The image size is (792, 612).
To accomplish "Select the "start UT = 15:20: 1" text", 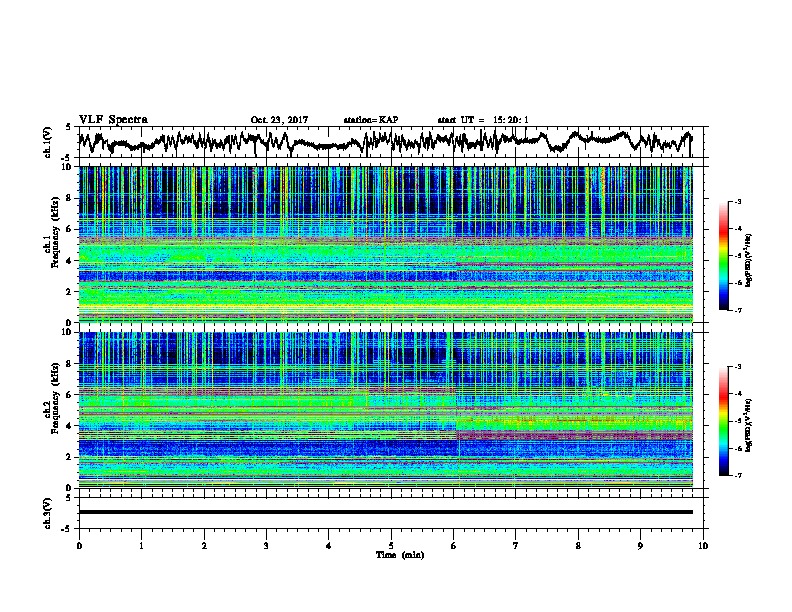I will pos(483,120).
